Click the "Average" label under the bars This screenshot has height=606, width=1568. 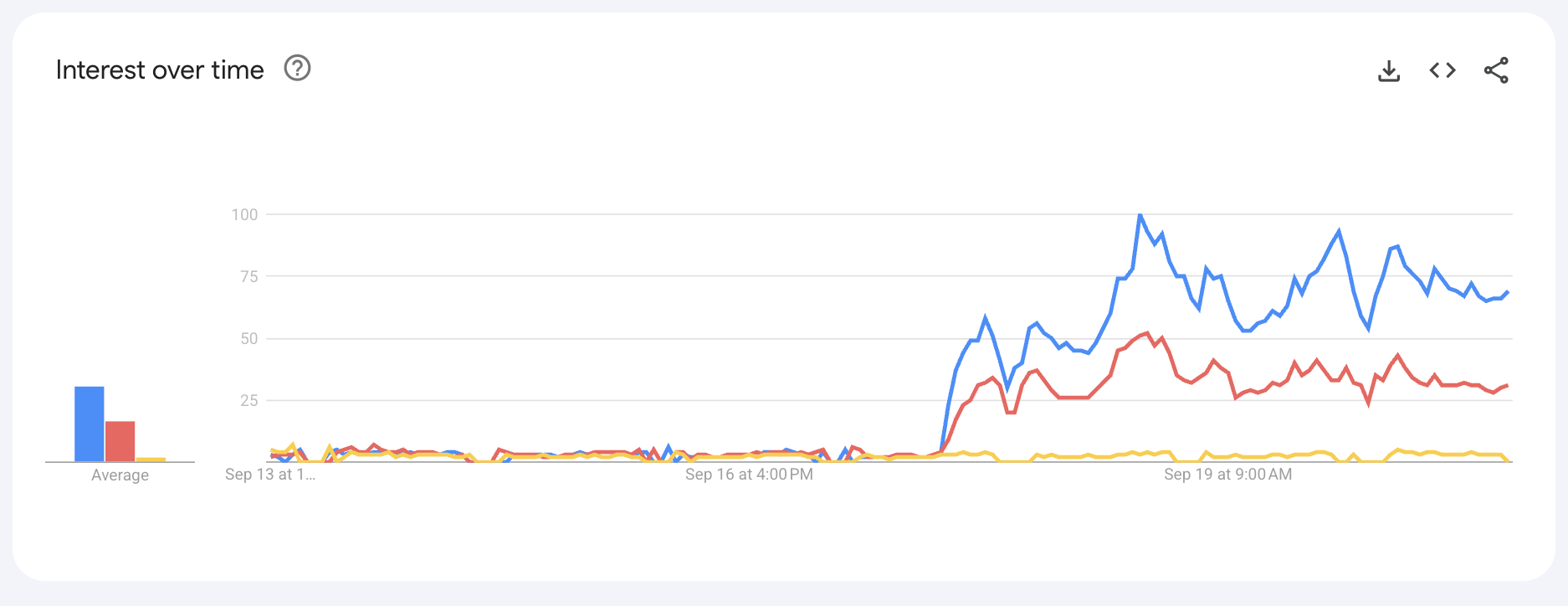120,475
